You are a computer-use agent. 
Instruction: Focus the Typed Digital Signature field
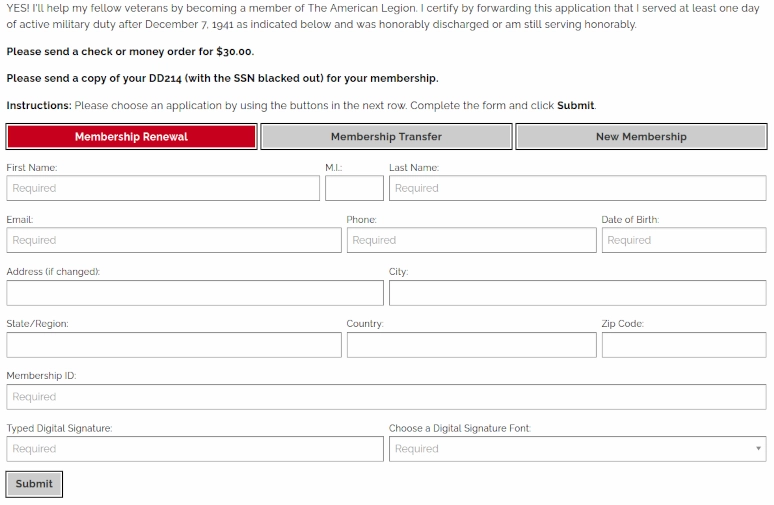[195, 449]
